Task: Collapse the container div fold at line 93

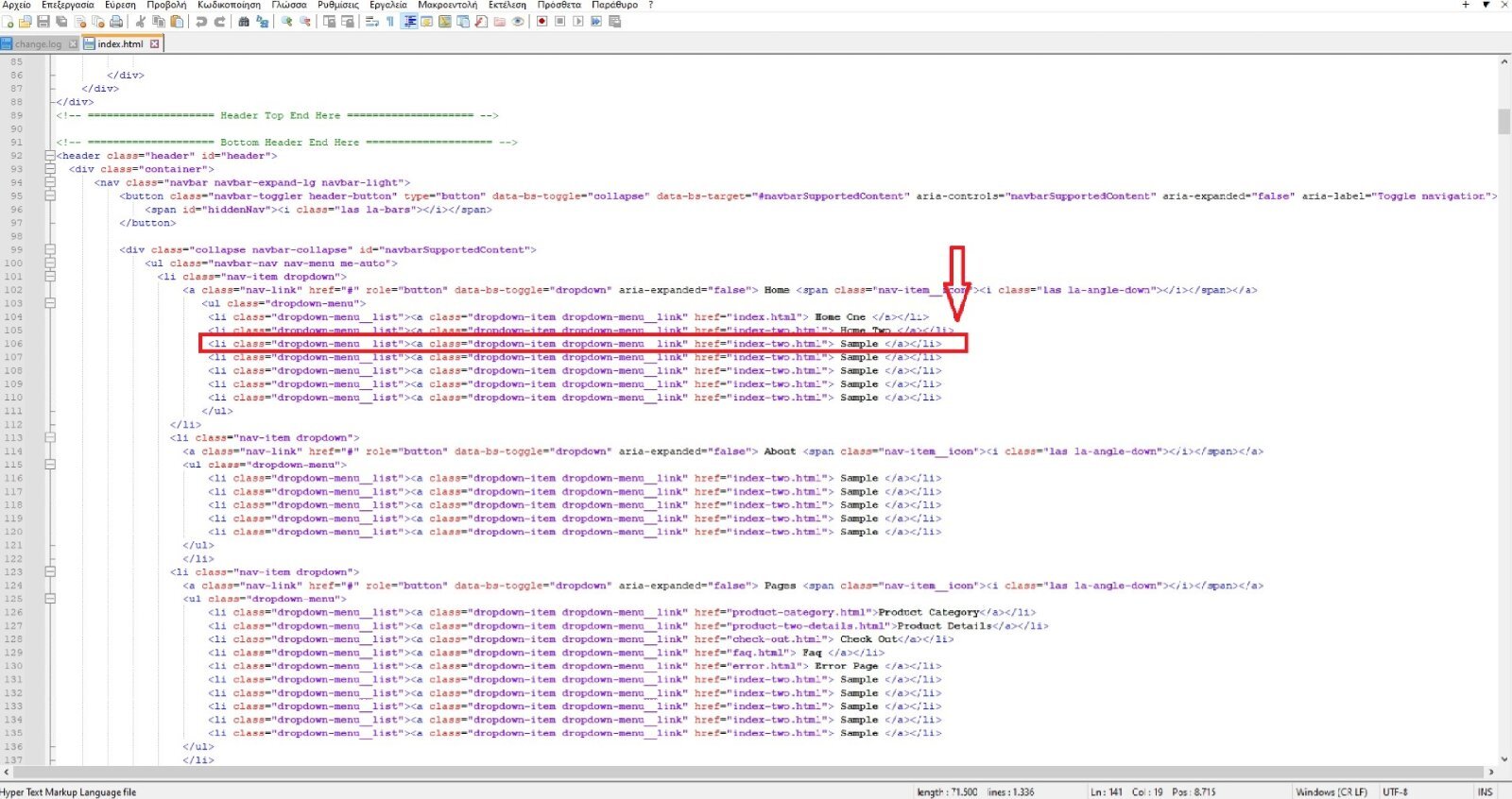Action: tap(50, 169)
